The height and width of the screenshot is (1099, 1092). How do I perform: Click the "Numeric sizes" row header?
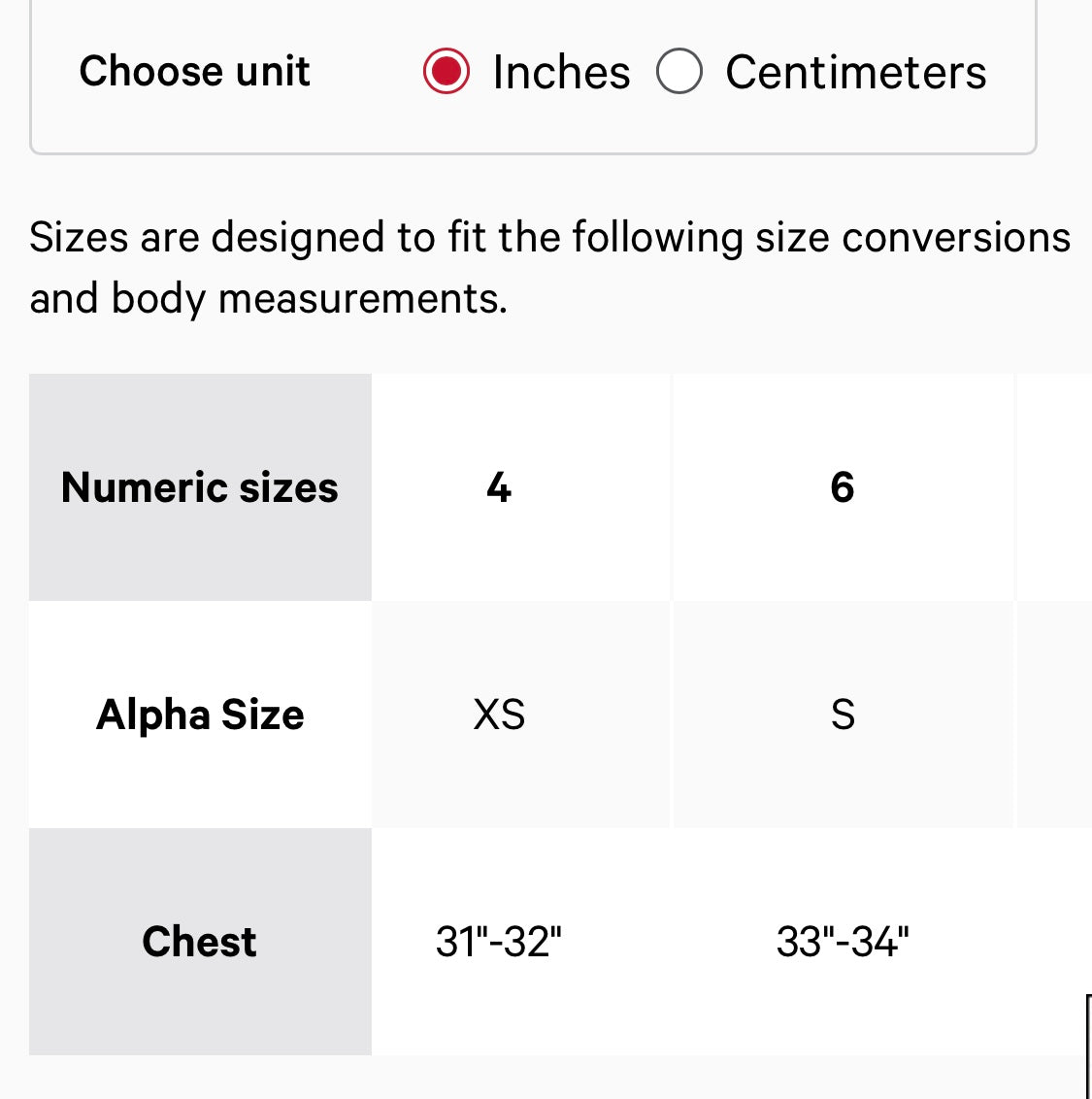(x=200, y=487)
